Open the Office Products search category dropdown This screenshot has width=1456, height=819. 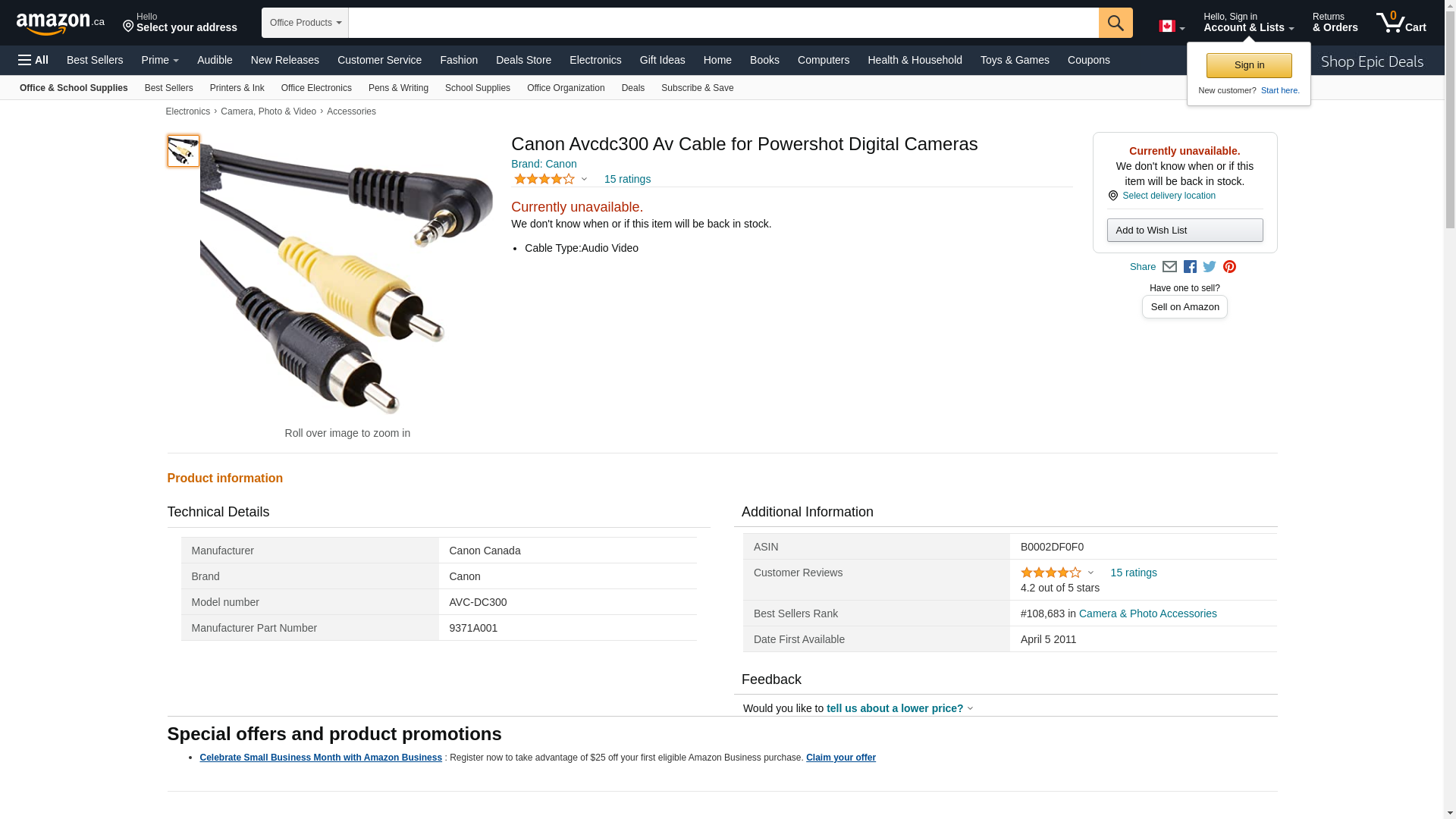click(x=305, y=23)
